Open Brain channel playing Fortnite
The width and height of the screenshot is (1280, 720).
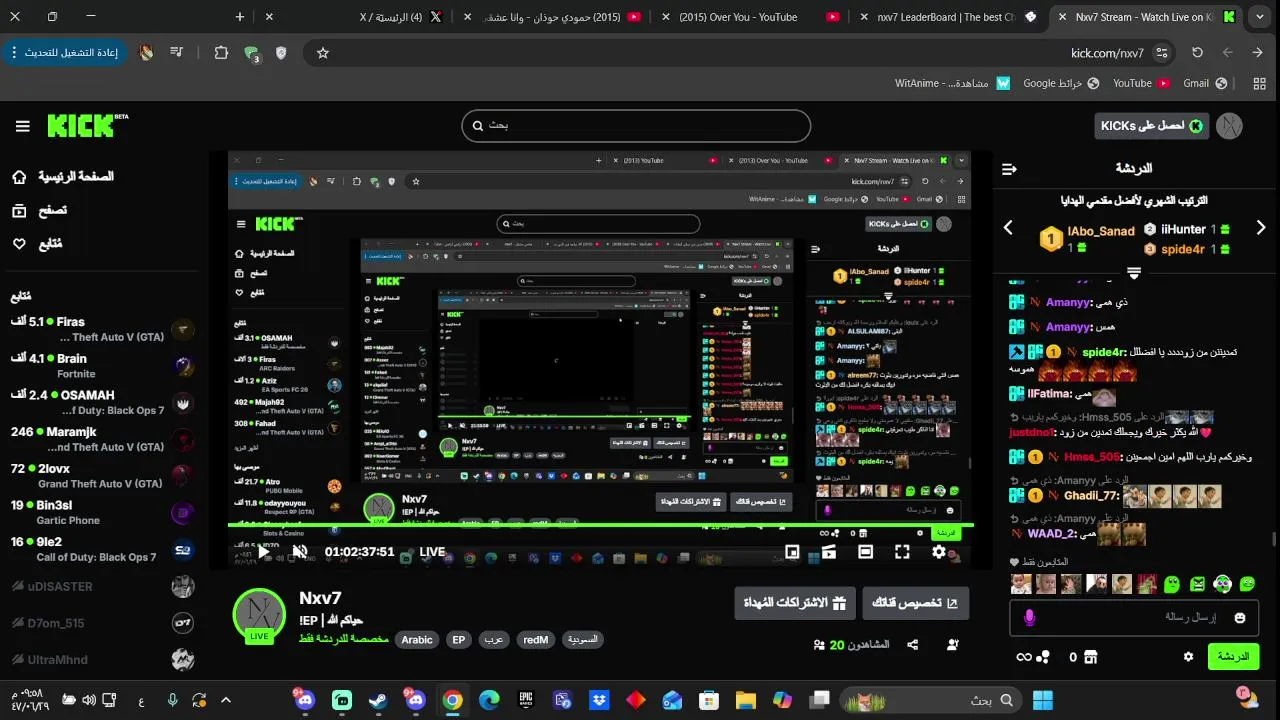coord(100,366)
